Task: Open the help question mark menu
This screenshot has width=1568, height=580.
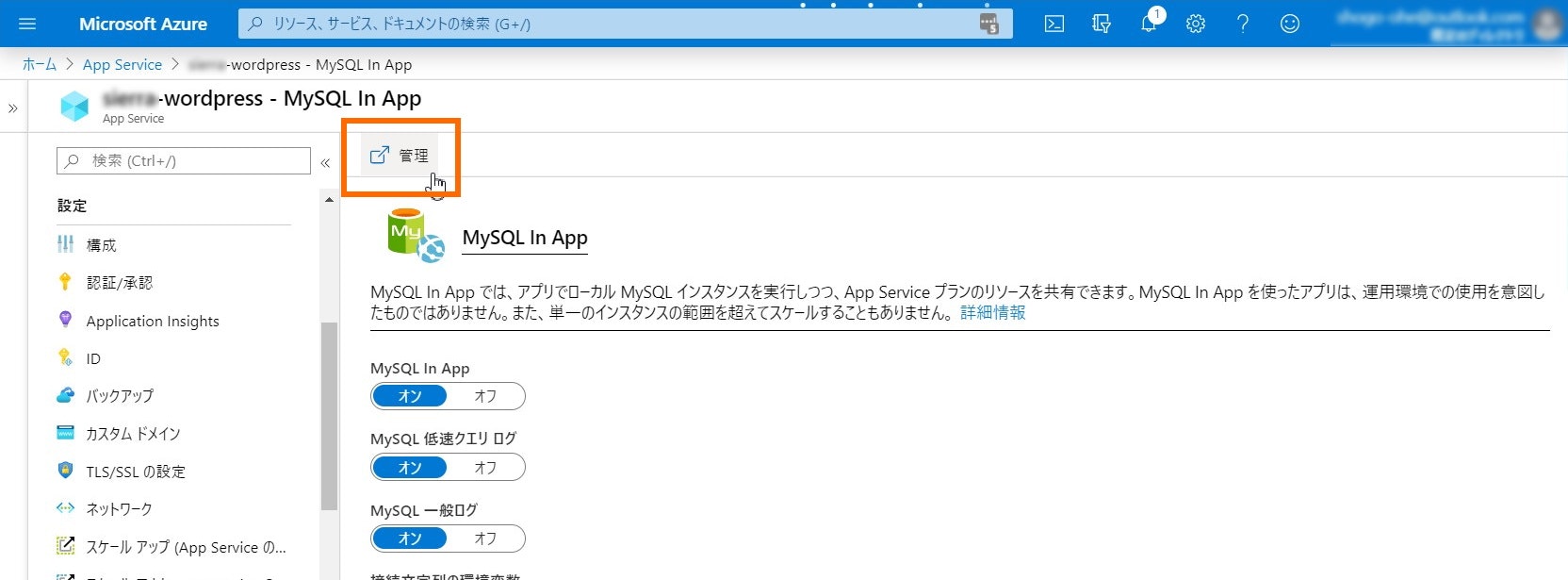Action: pos(1243,24)
